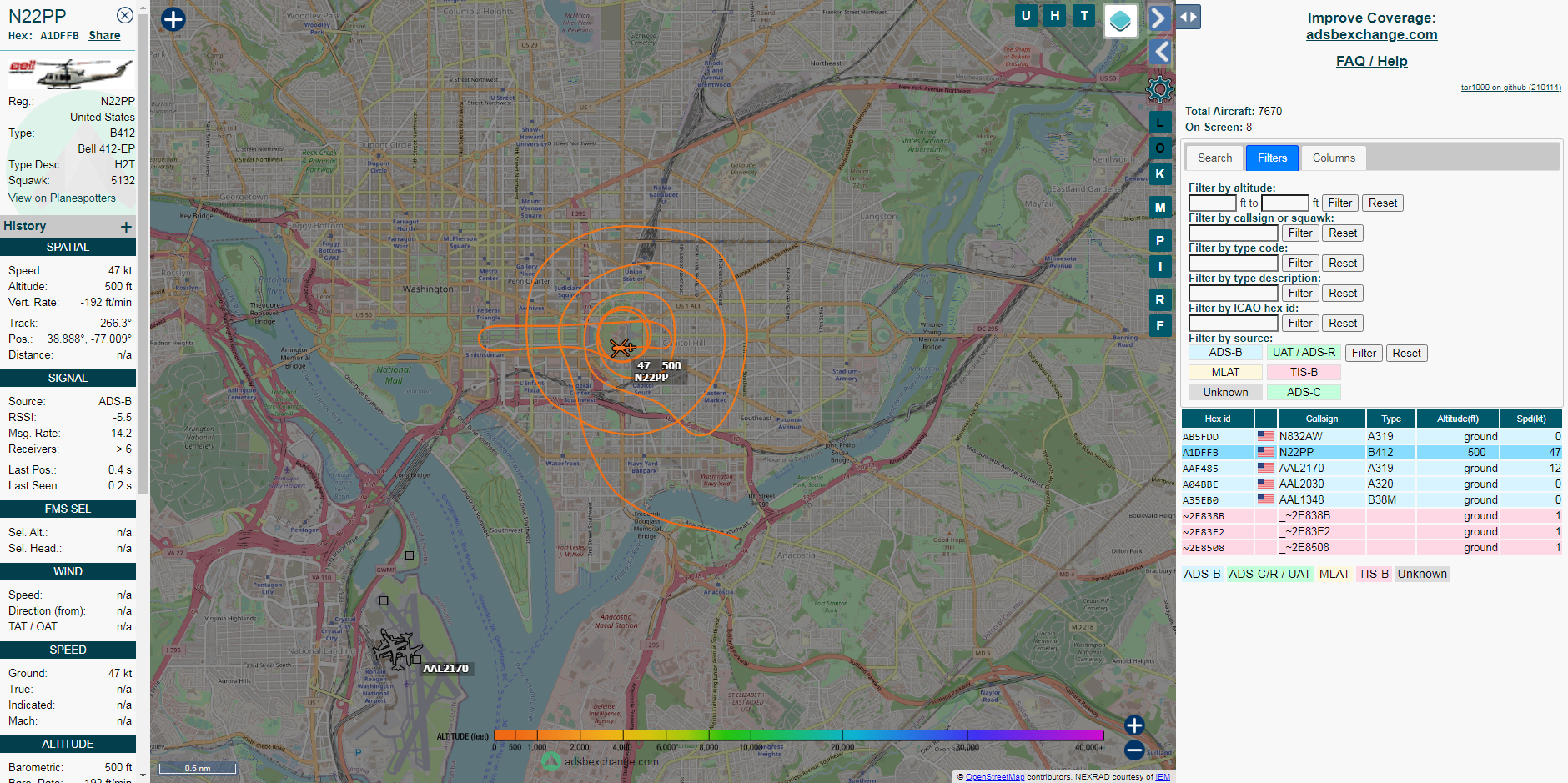Click the F map option button
This screenshot has height=783, width=1568.
coord(1160,326)
